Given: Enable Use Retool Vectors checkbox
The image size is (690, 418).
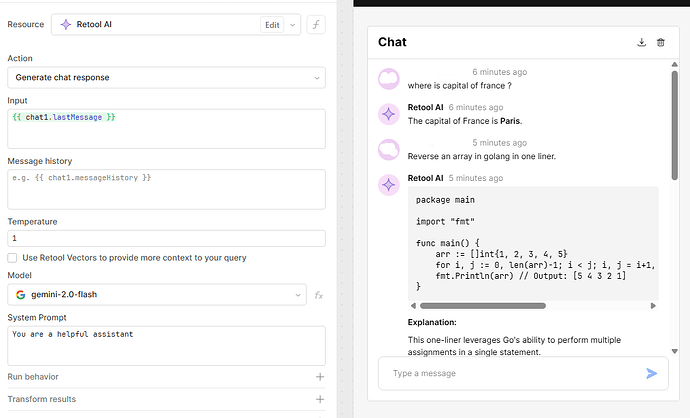Looking at the screenshot, I should [12, 258].
